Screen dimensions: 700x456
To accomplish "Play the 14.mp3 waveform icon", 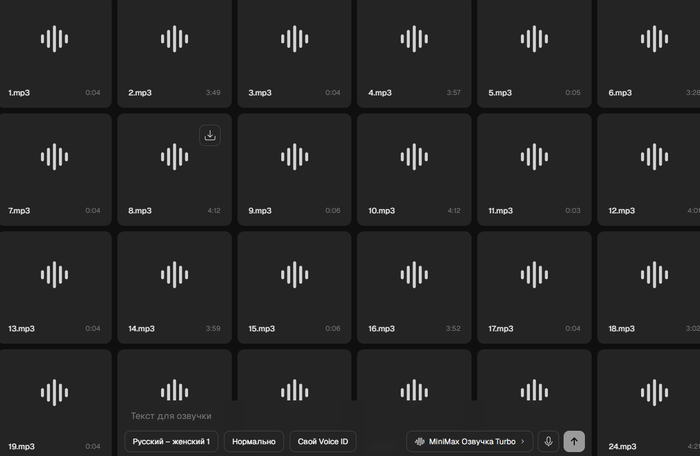I will 175,275.
